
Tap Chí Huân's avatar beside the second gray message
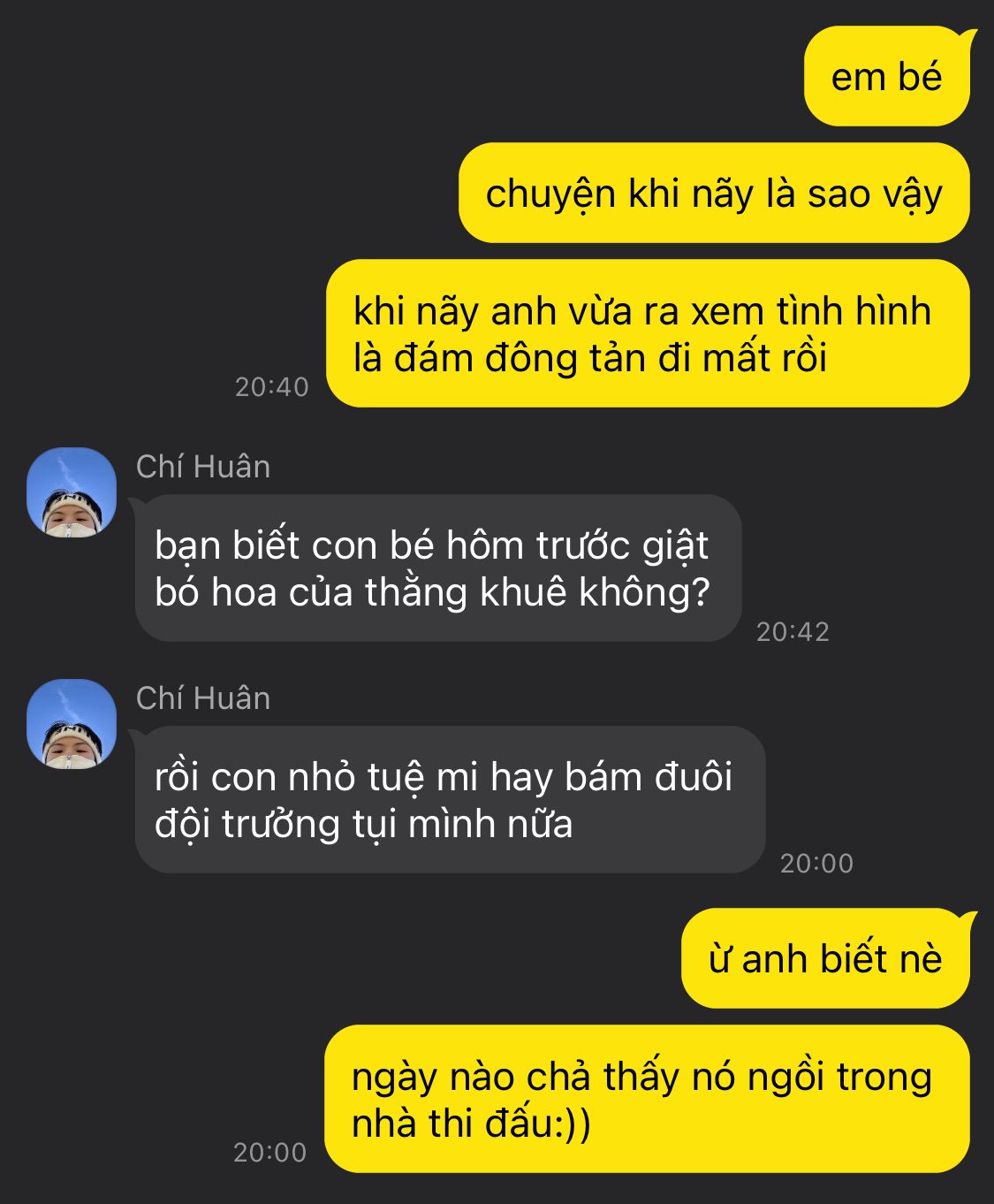(72, 724)
